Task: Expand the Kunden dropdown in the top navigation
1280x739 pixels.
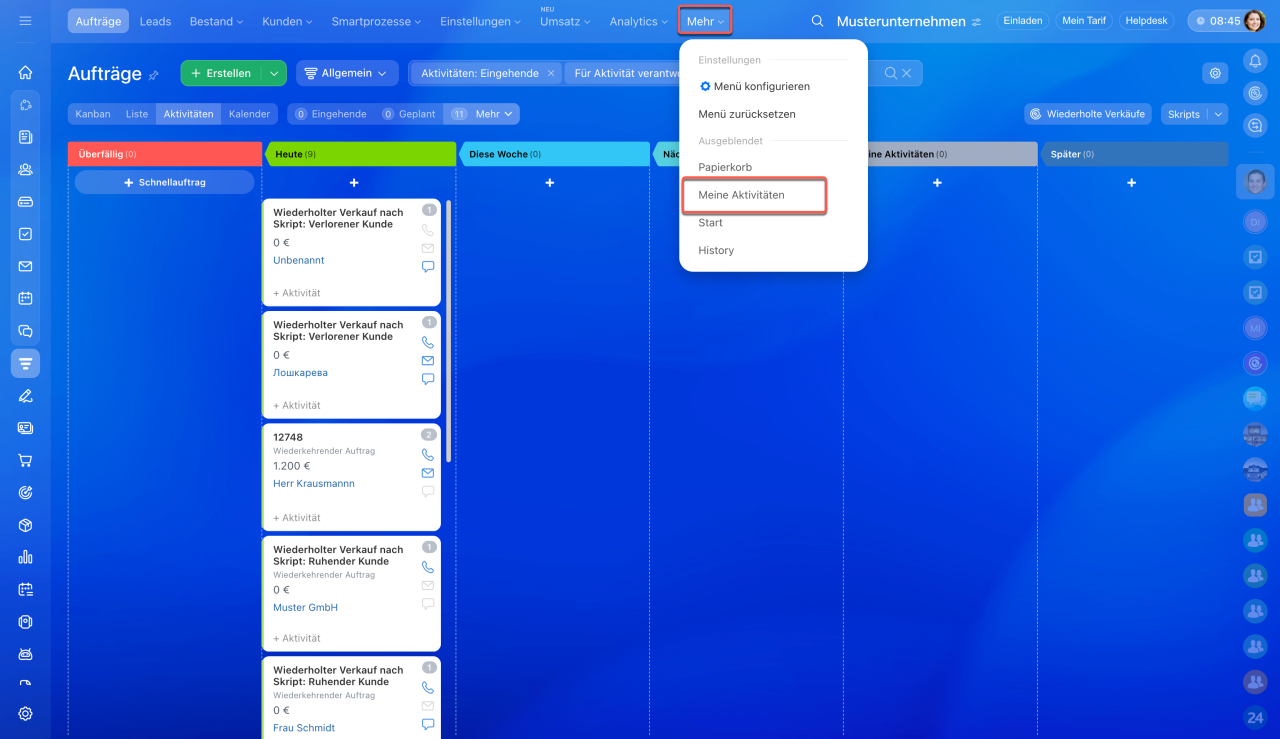Action: tap(287, 21)
